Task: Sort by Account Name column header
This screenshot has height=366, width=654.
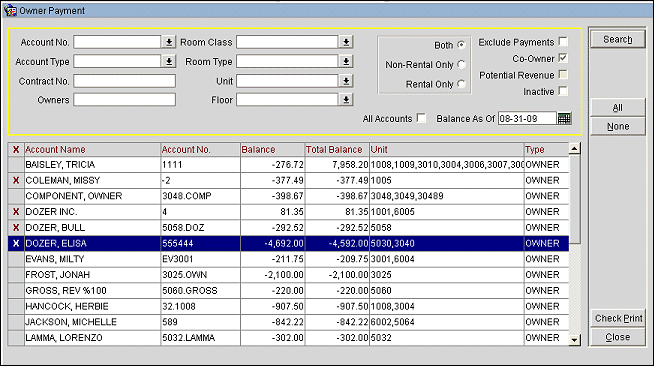Action: tap(92, 150)
